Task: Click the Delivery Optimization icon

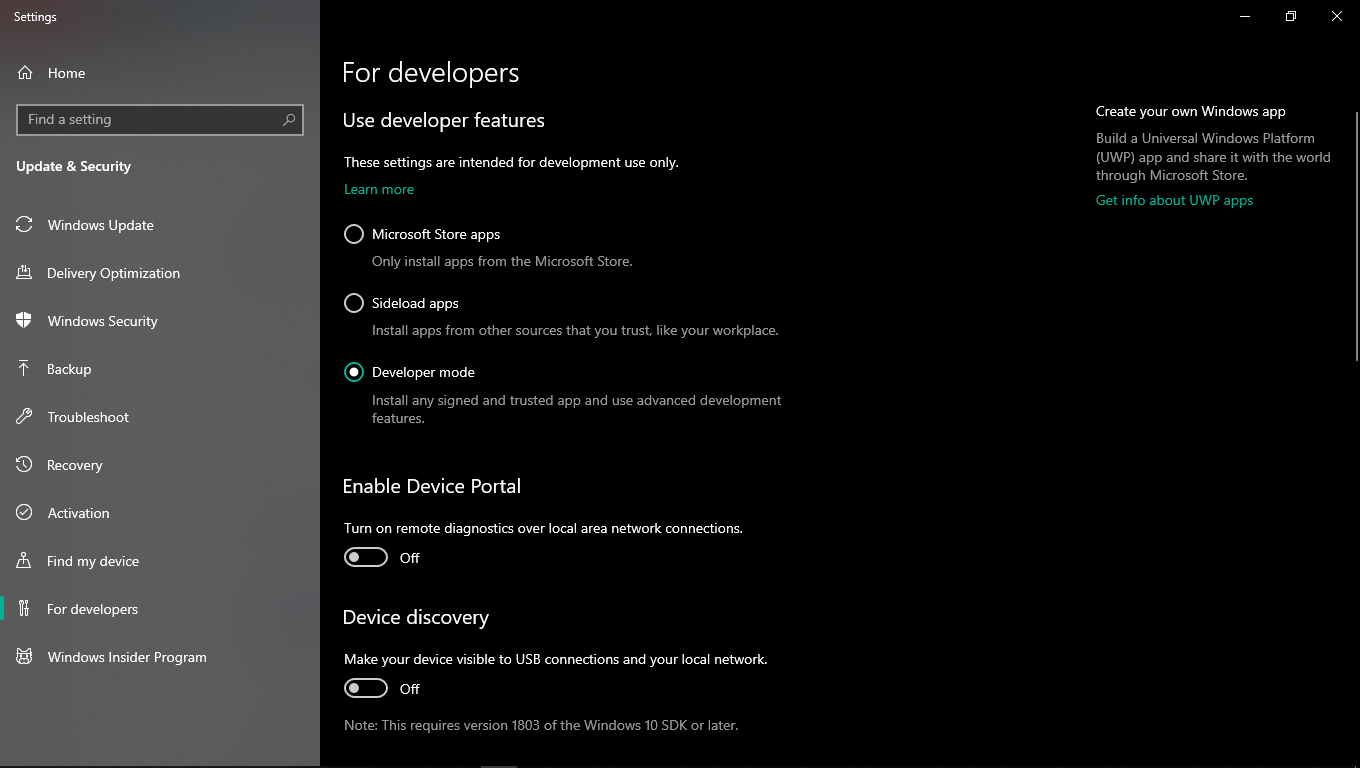Action: point(24,273)
